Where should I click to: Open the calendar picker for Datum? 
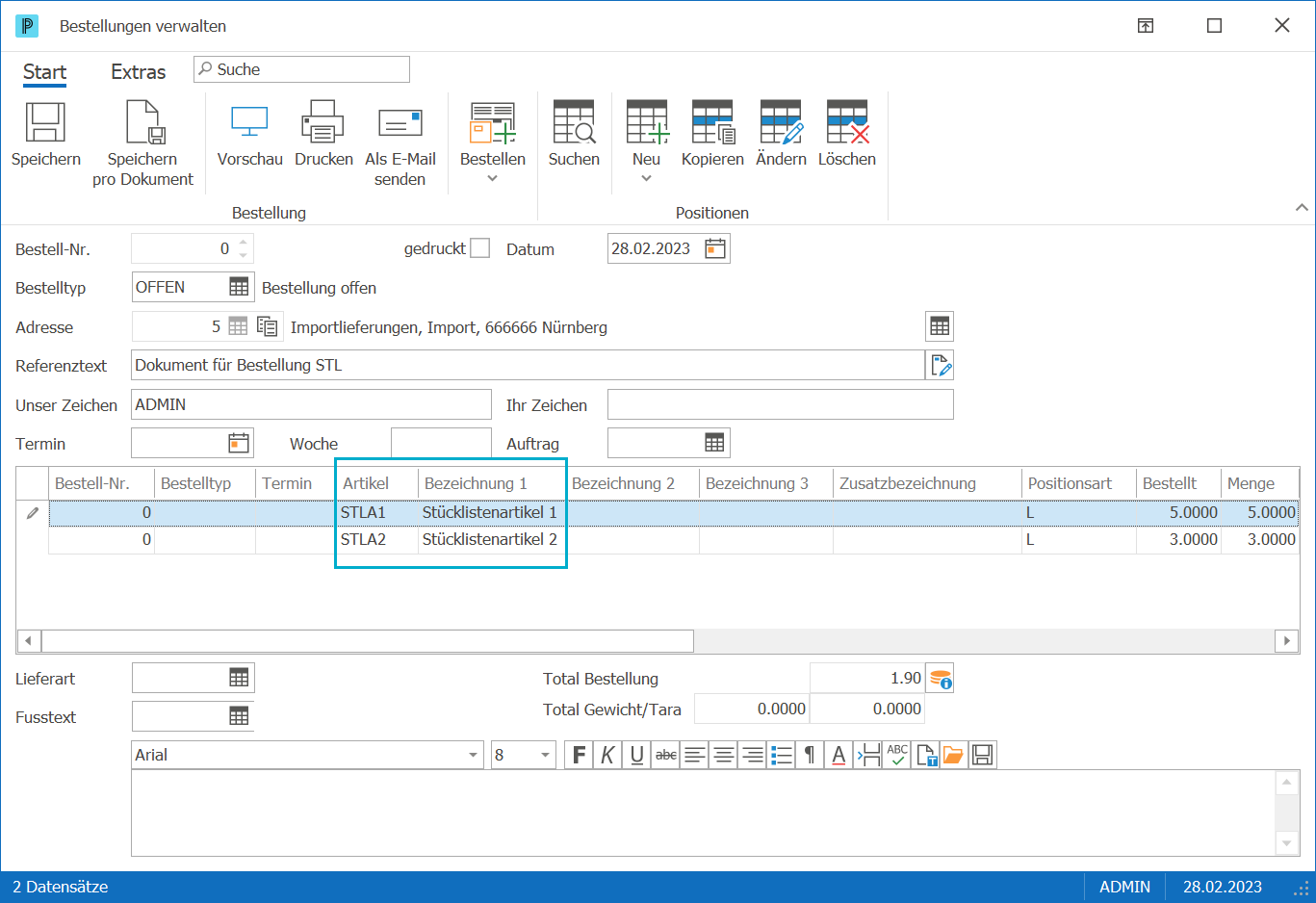click(x=715, y=248)
